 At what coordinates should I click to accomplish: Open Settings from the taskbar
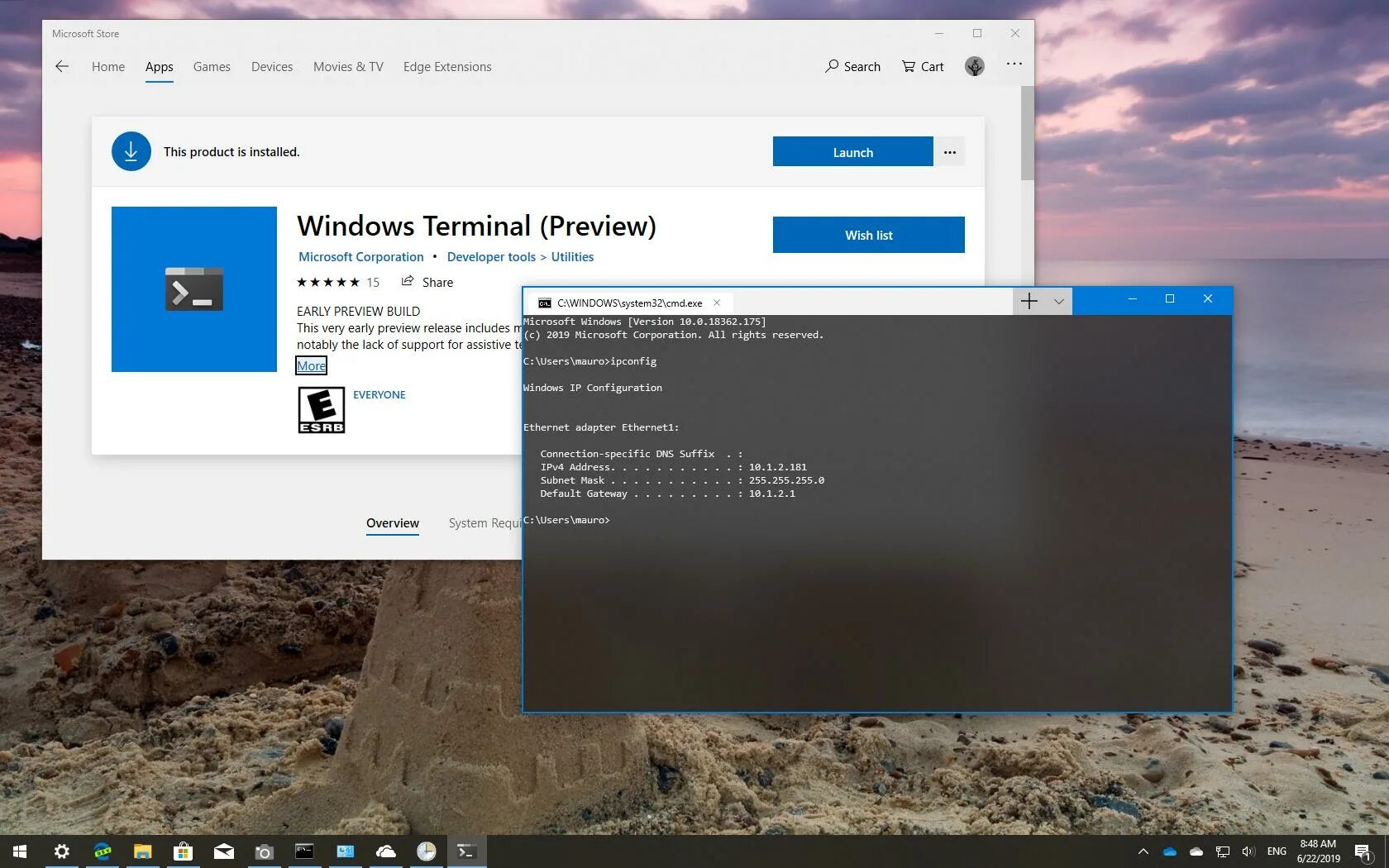pos(61,851)
